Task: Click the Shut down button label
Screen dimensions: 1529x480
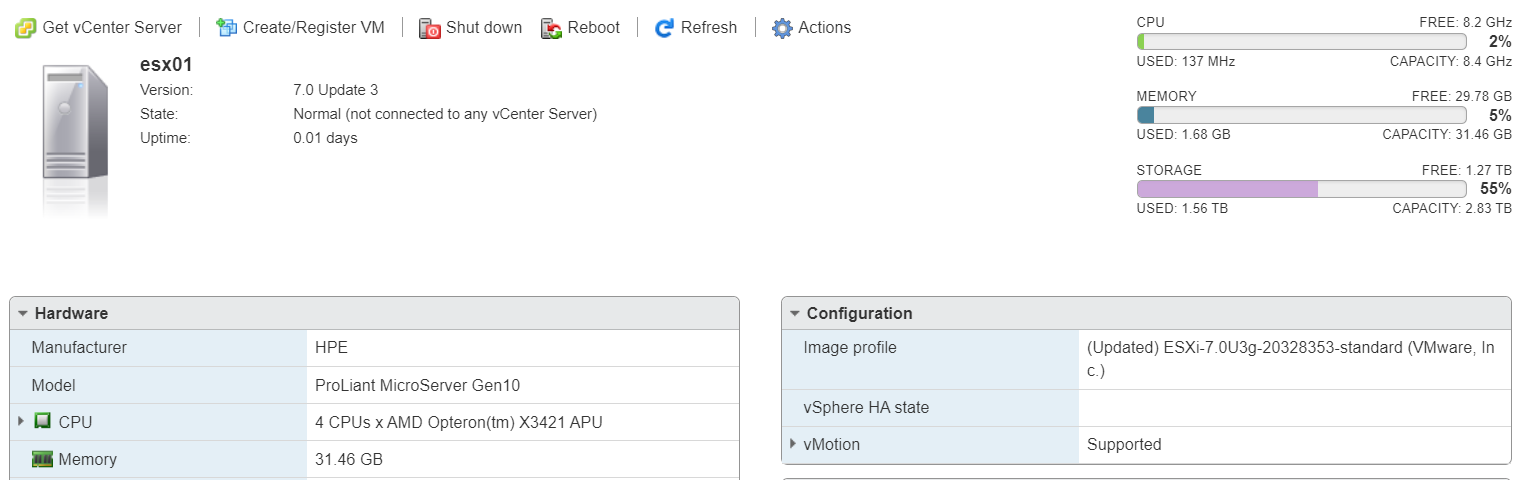Action: (x=484, y=28)
